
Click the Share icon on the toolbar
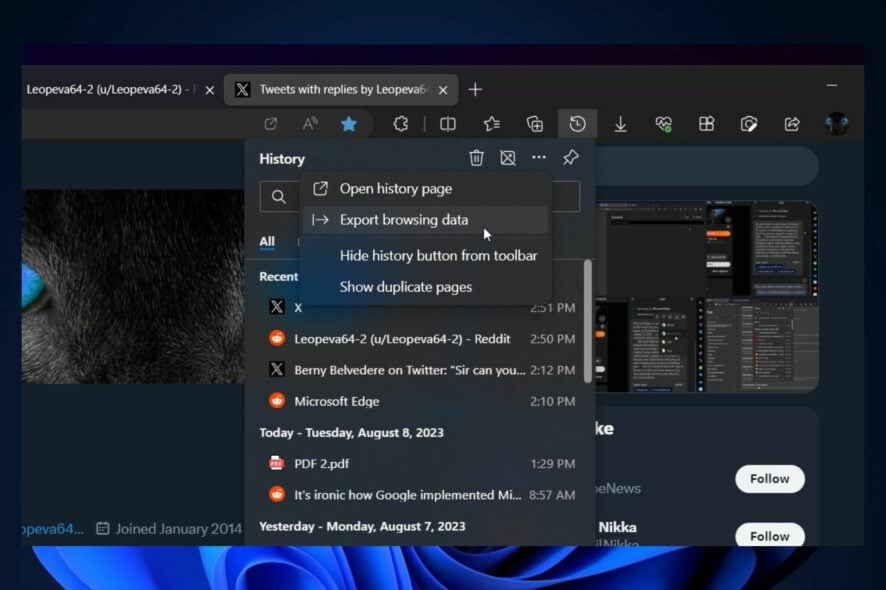(x=791, y=123)
